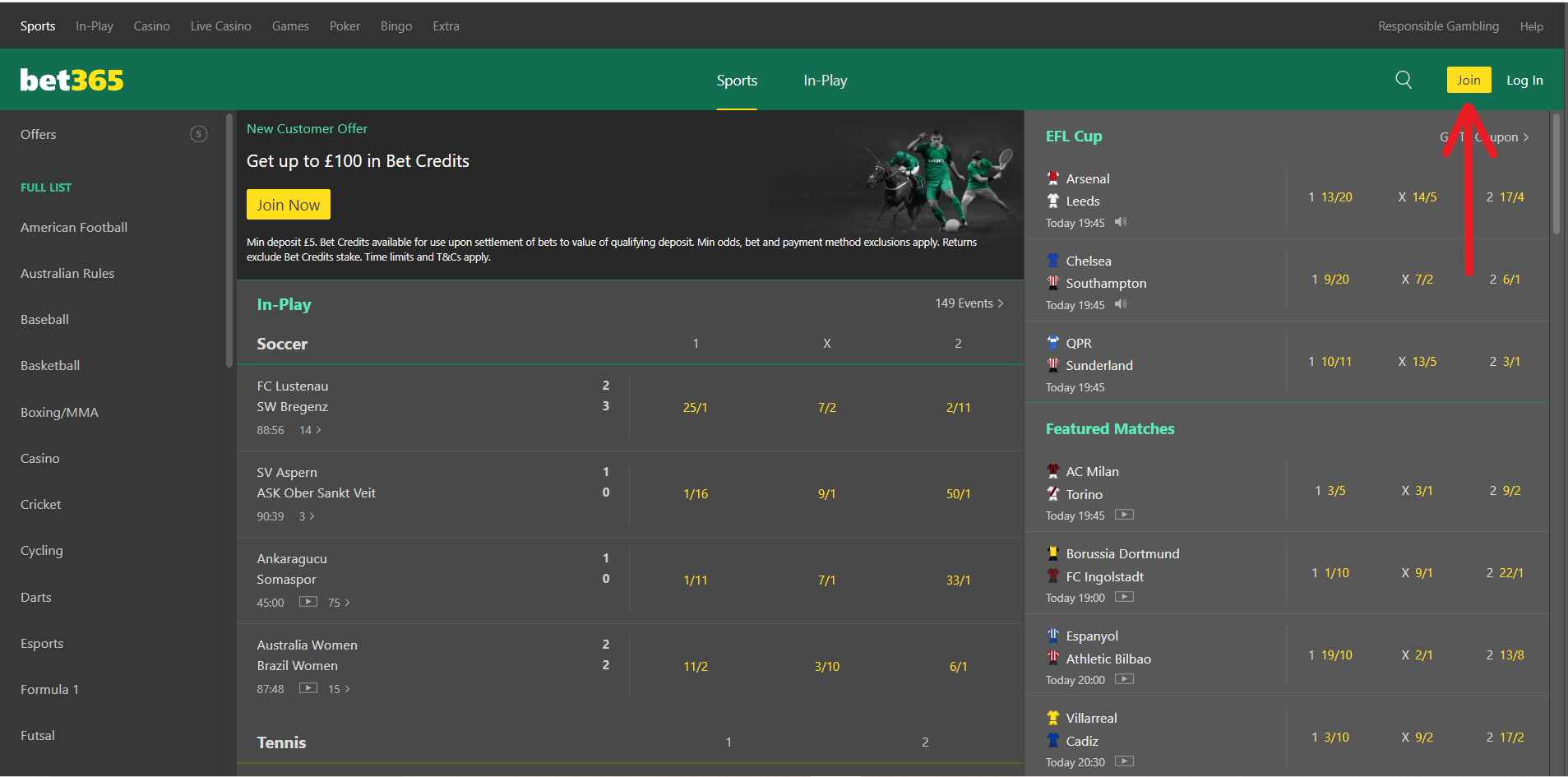This screenshot has width=1568, height=777.
Task: Open live stream icon for Espanyol v Athletic Bilbao
Action: click(1124, 679)
